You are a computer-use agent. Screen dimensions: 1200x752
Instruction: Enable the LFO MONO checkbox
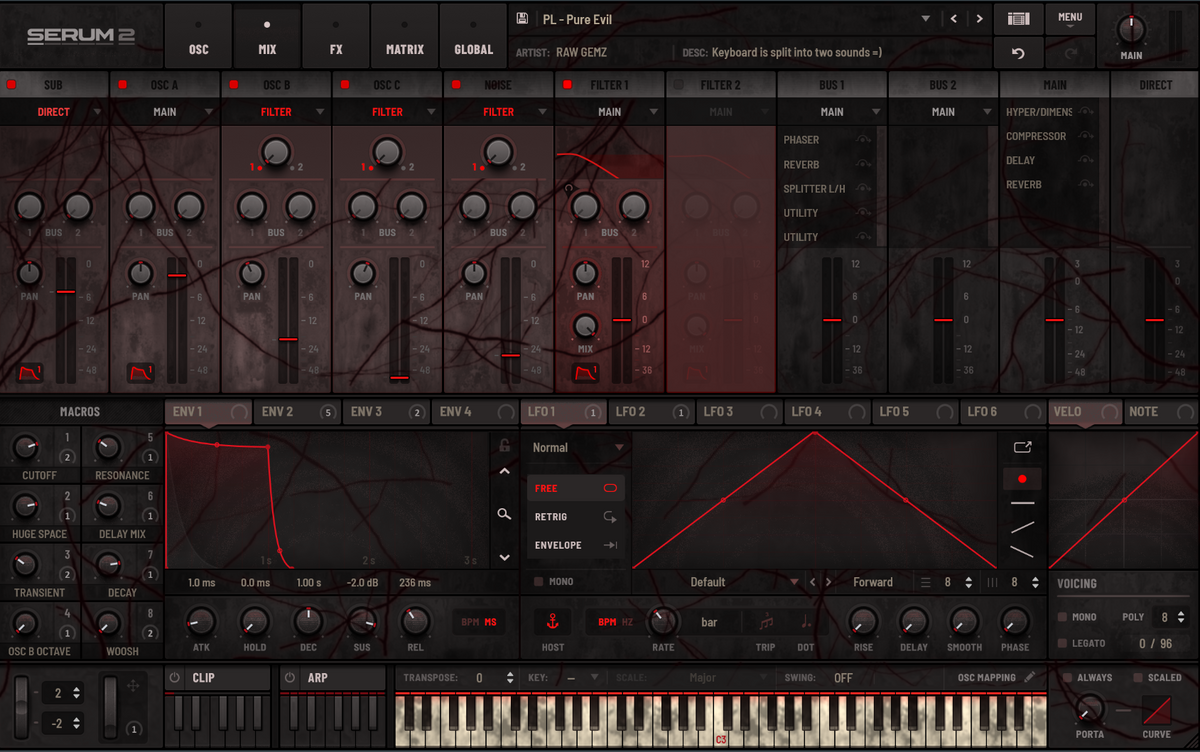539,581
